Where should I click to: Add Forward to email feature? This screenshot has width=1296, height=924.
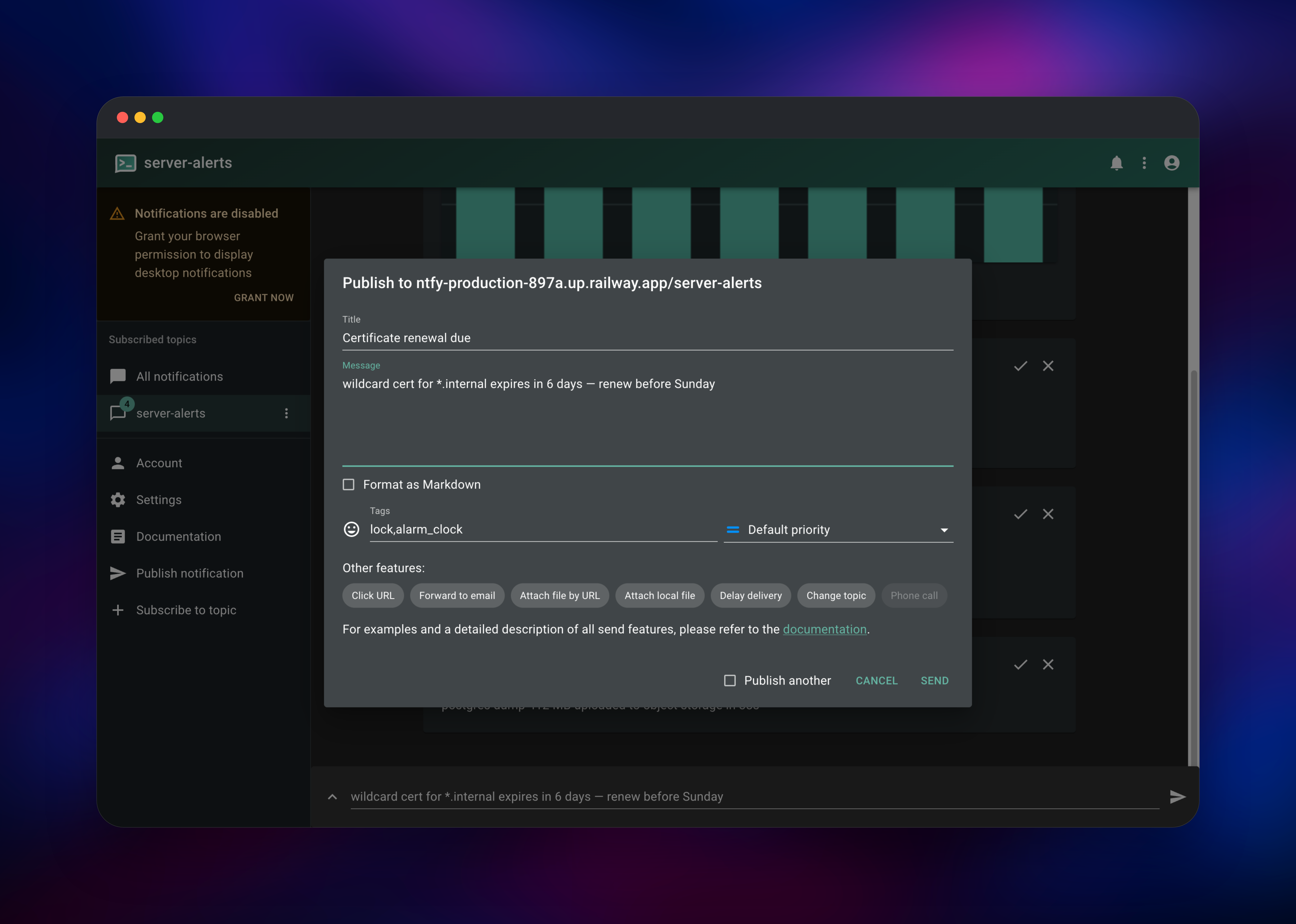[x=457, y=596]
